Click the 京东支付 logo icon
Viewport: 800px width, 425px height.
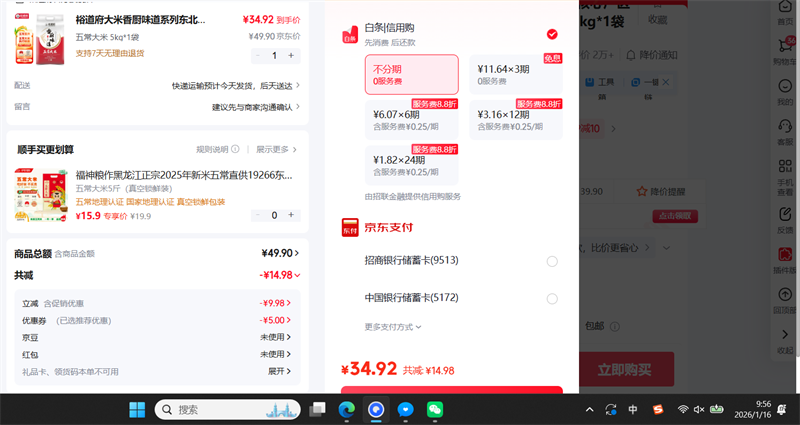click(350, 228)
